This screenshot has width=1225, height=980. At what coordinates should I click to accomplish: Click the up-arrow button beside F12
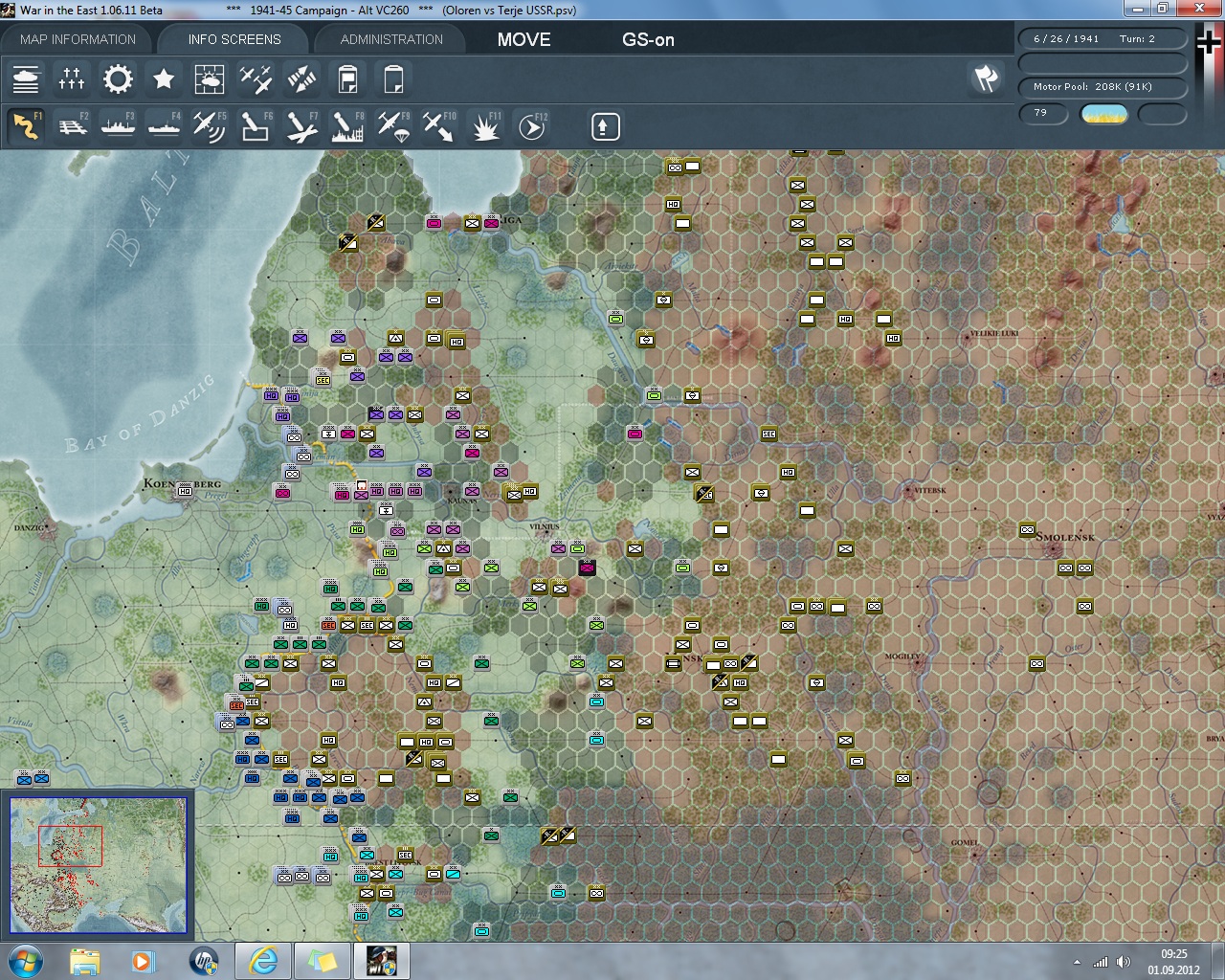pos(605,126)
